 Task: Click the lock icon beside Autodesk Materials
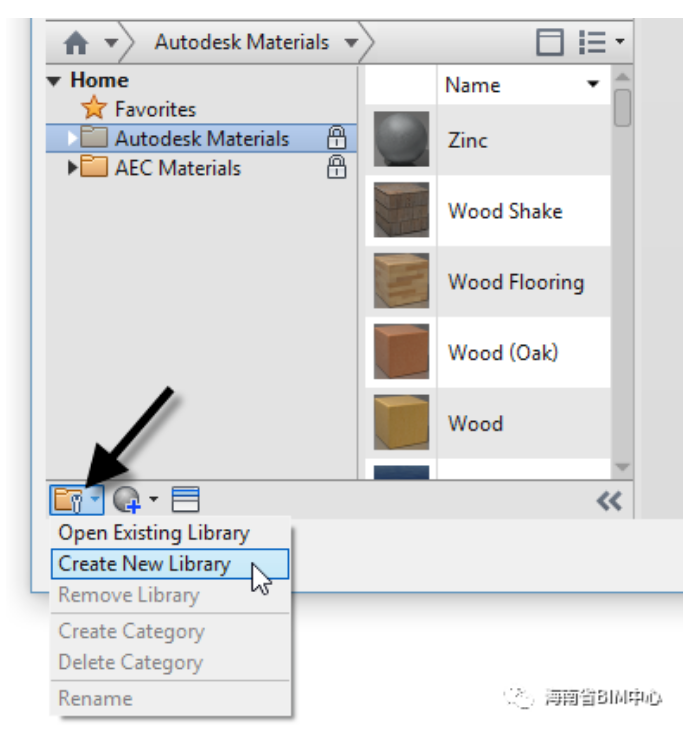click(x=336, y=138)
